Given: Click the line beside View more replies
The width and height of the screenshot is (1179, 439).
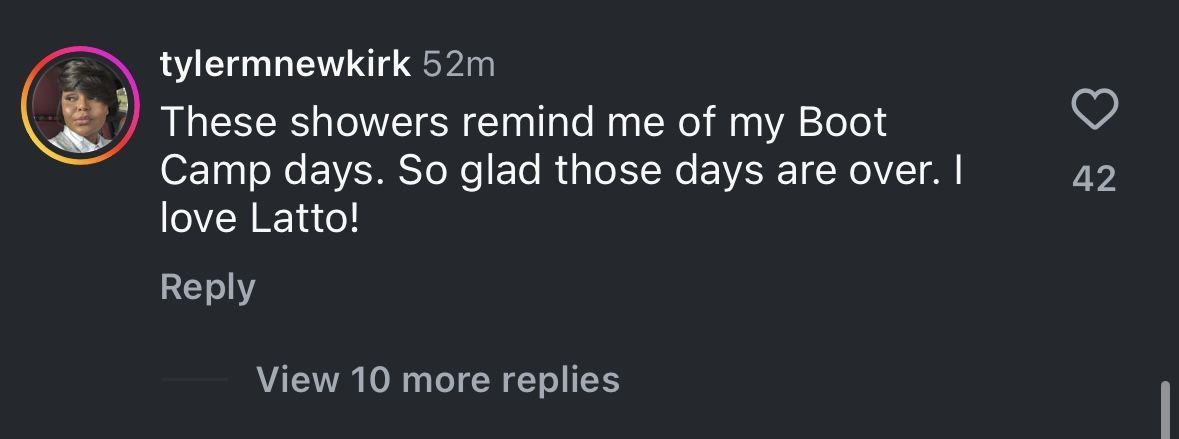Looking at the screenshot, I should 194,380.
